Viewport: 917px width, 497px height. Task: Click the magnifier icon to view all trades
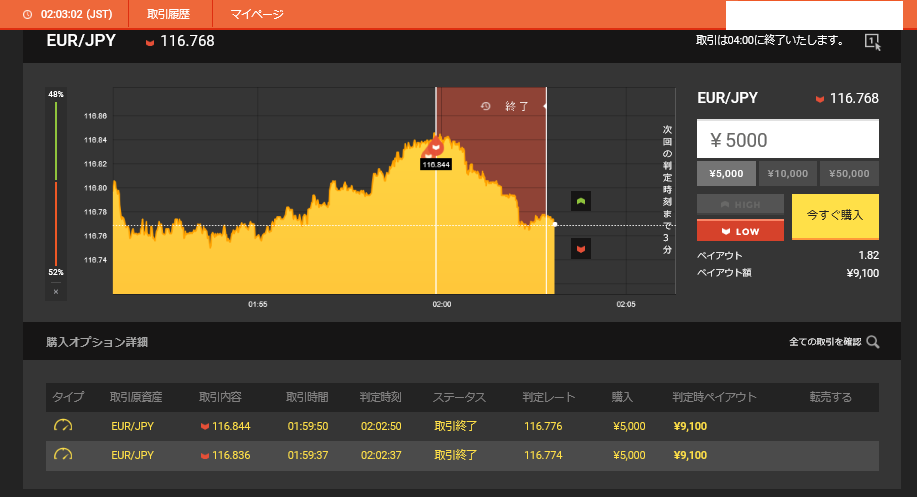point(873,342)
